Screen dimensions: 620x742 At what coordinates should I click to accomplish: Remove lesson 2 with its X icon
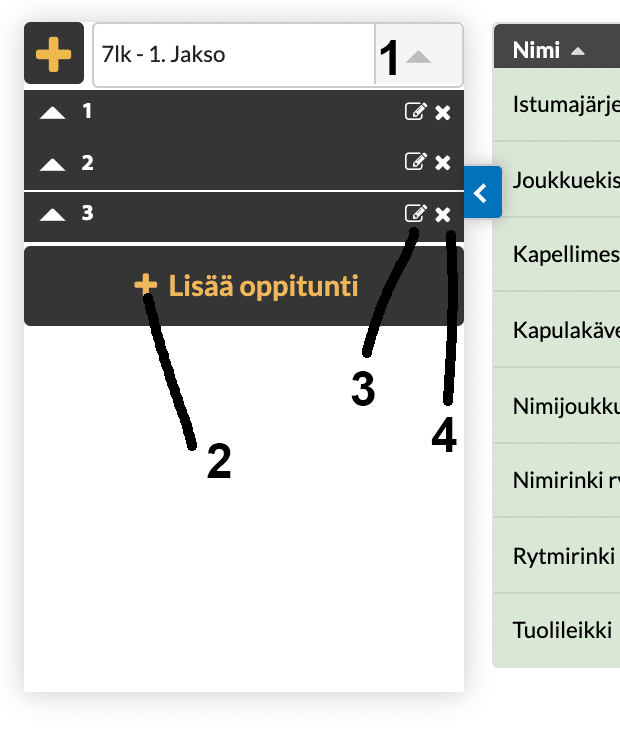[x=443, y=162]
